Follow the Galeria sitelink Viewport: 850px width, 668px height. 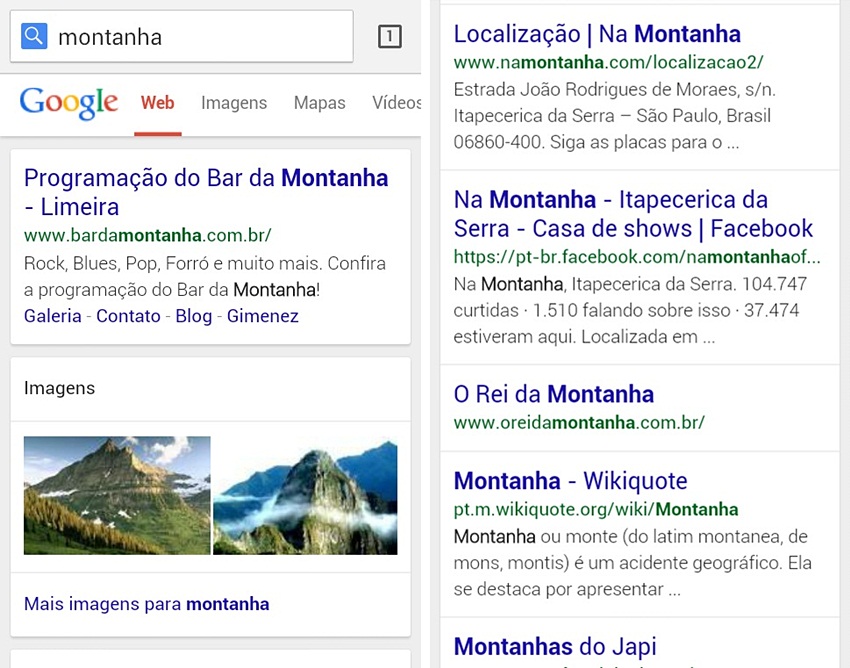pos(53,316)
